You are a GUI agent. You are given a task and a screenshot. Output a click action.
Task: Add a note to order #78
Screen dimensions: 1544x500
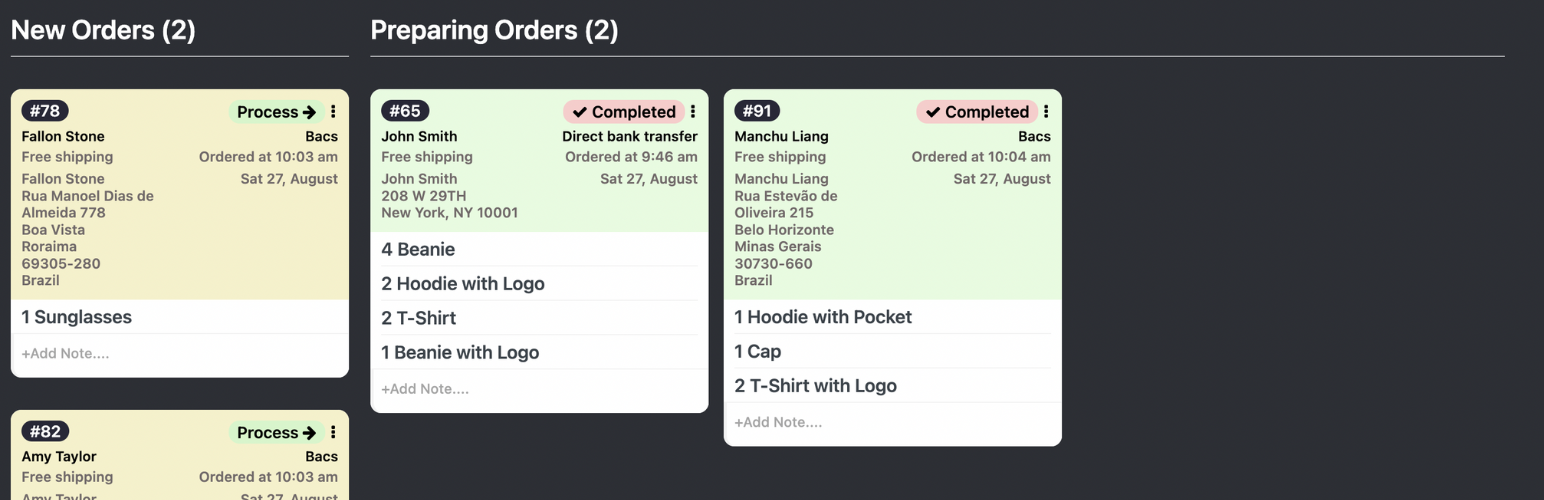pos(66,354)
